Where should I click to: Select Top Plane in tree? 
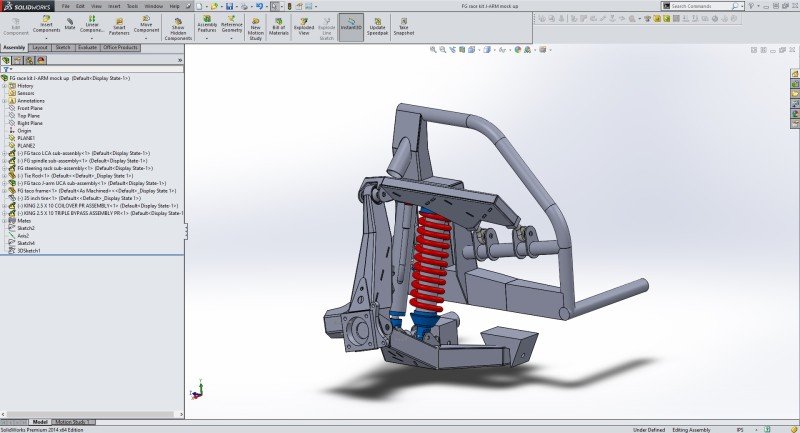pyautogui.click(x=28, y=116)
